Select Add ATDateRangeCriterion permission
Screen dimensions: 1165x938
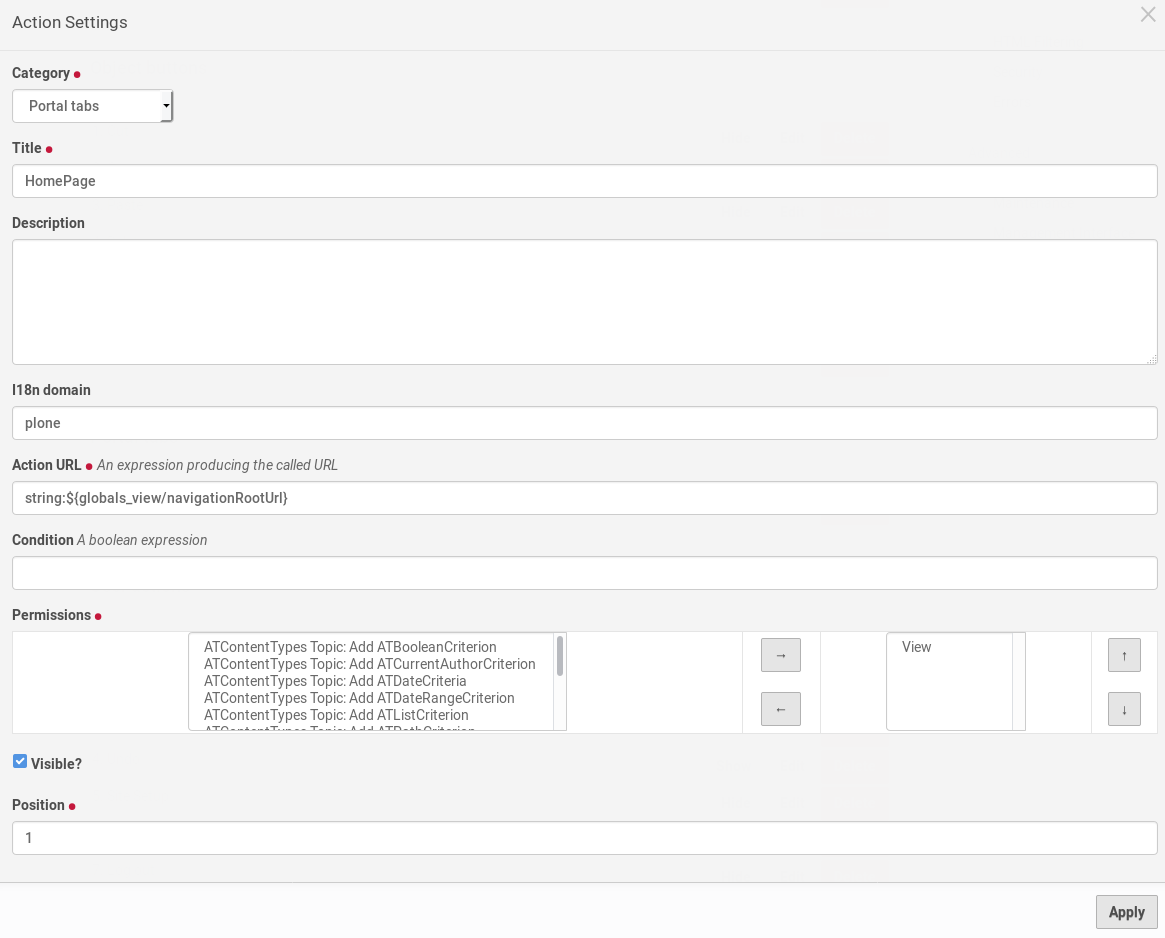359,698
